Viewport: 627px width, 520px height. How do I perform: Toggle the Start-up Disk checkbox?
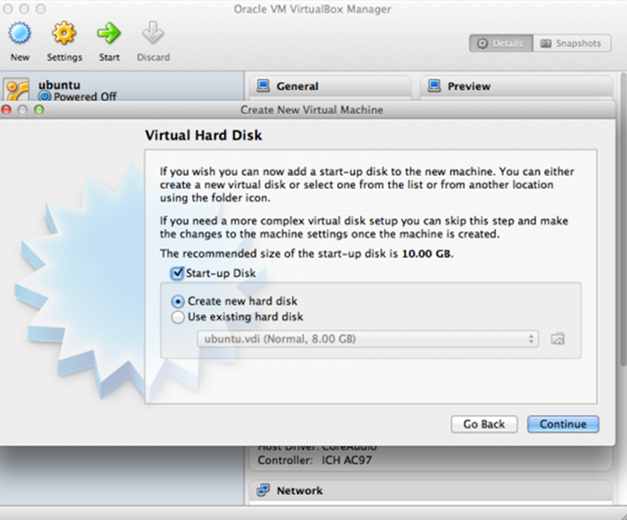177,273
